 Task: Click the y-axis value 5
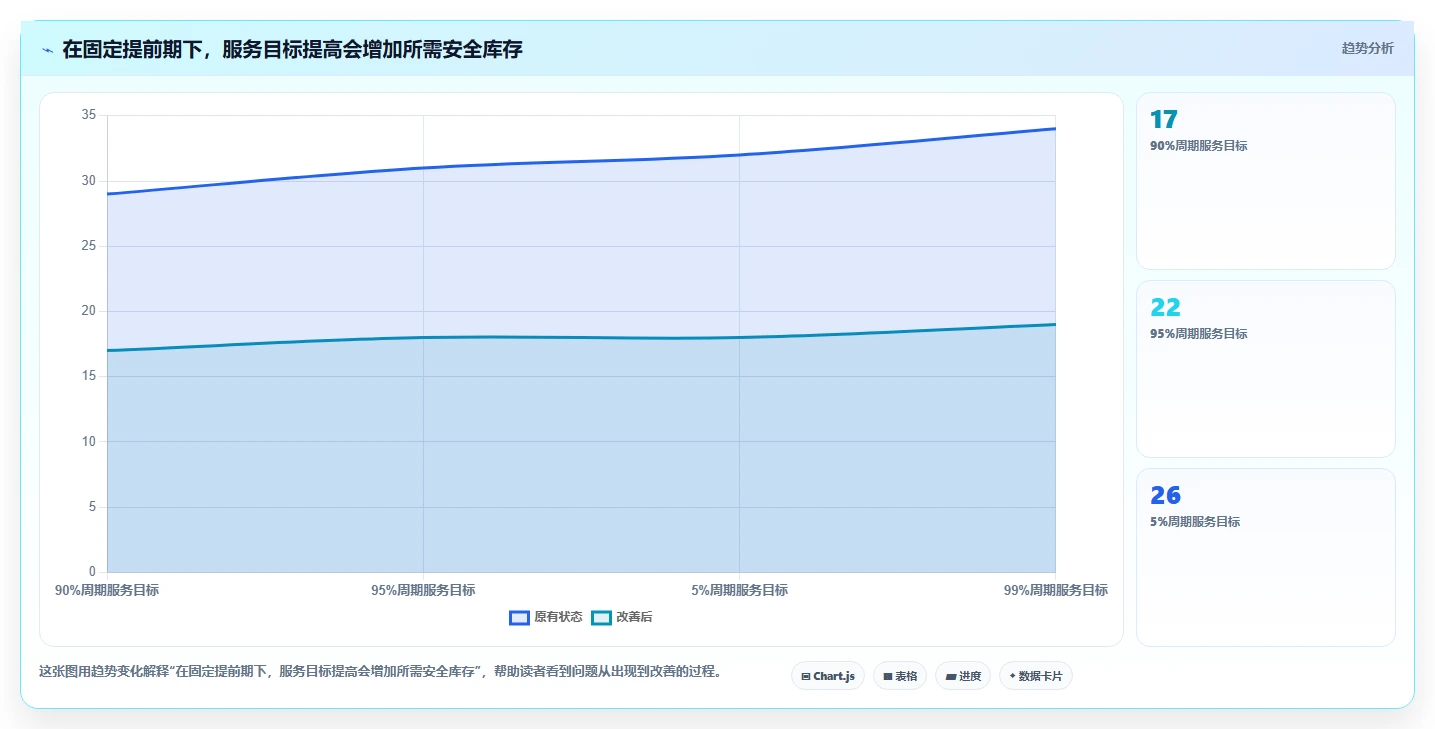click(x=92, y=507)
